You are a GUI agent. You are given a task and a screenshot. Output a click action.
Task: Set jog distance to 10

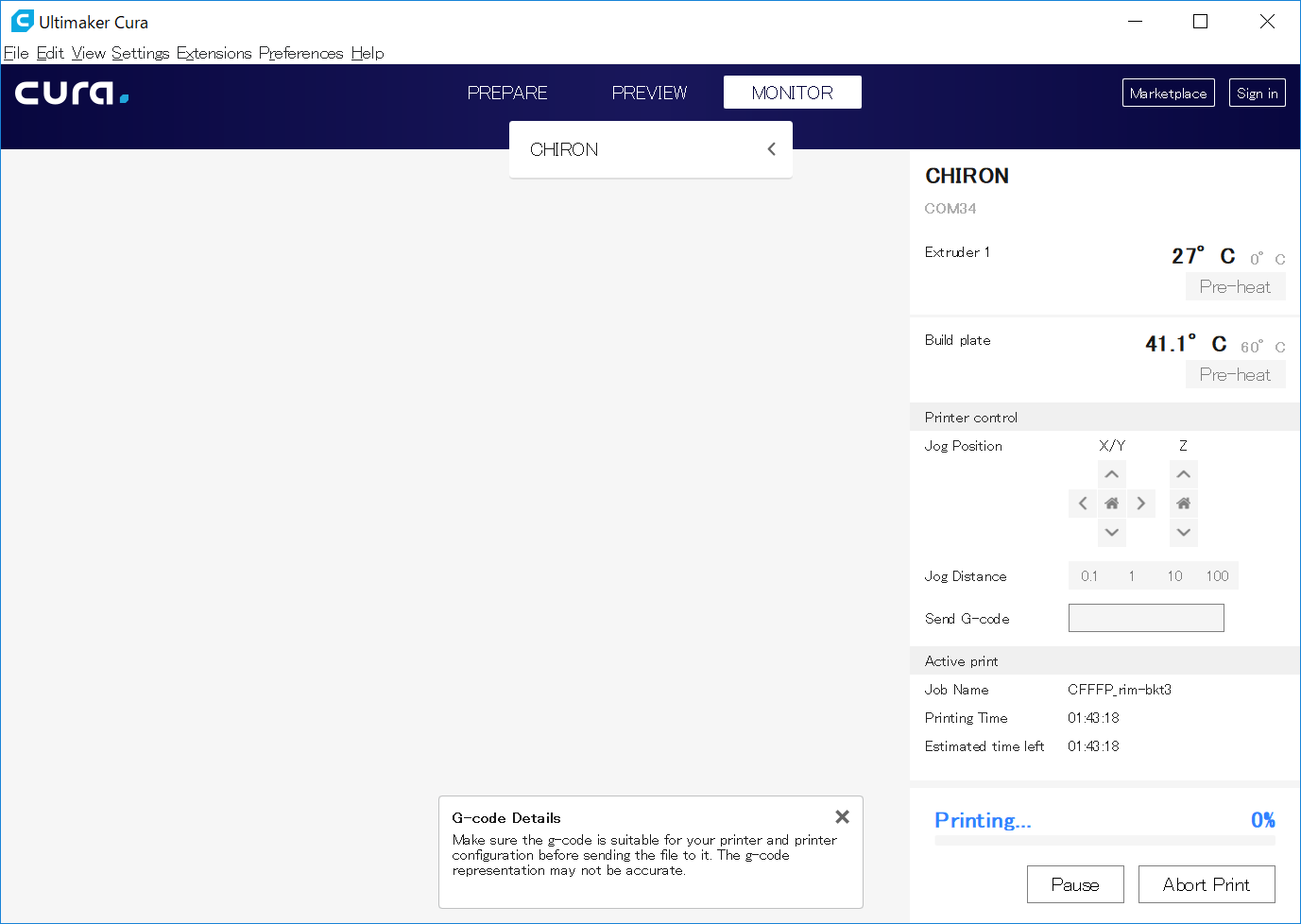(x=1174, y=576)
